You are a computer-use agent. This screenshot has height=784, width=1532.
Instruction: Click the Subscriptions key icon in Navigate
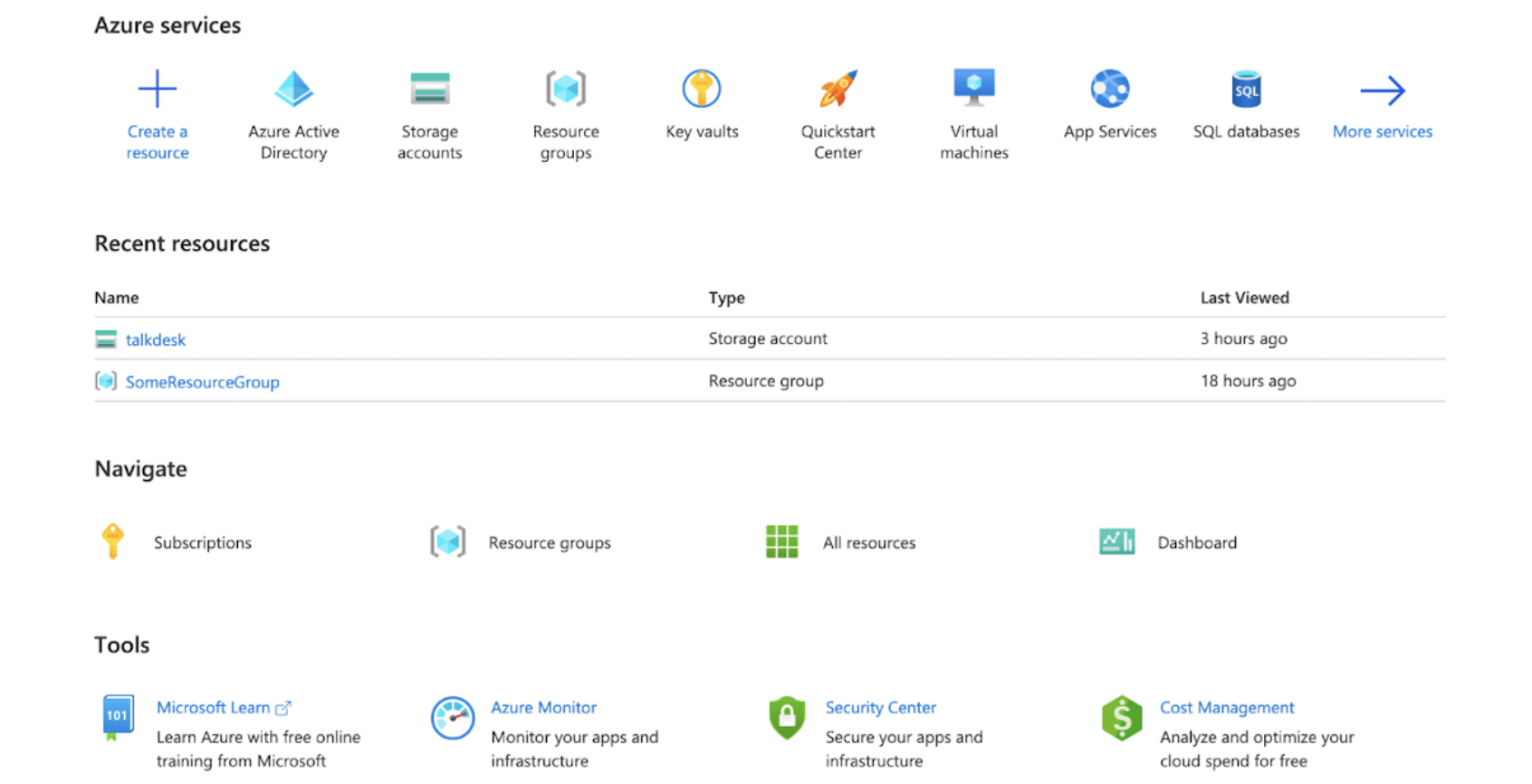click(x=112, y=541)
